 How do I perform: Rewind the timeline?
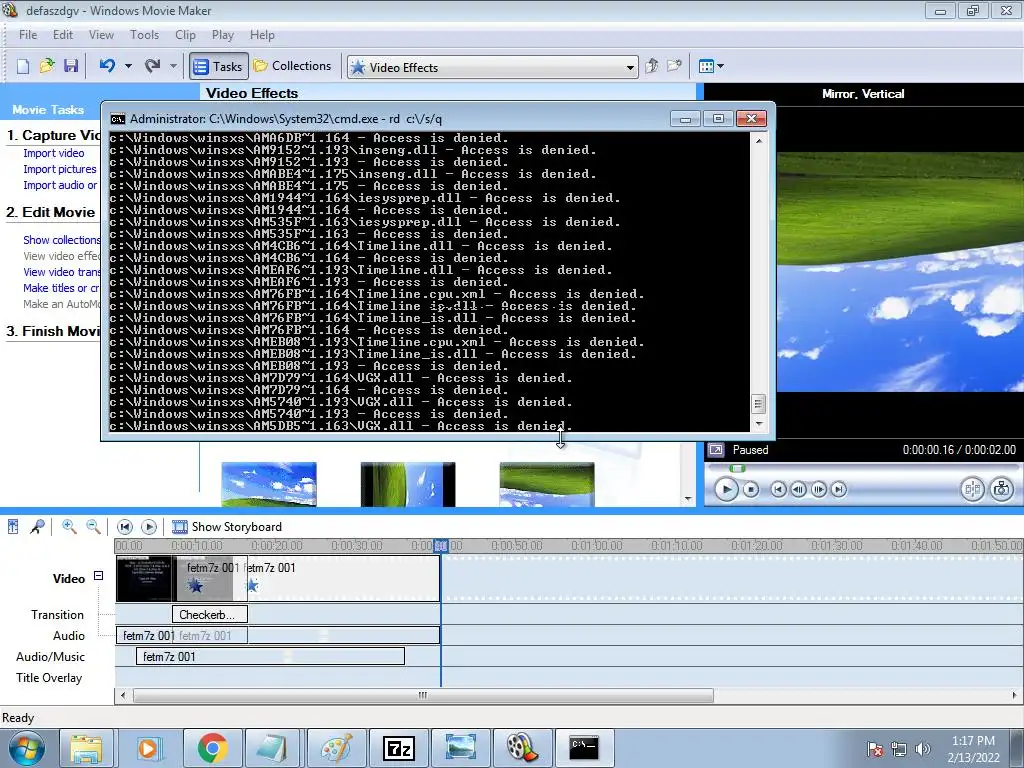[x=125, y=526]
